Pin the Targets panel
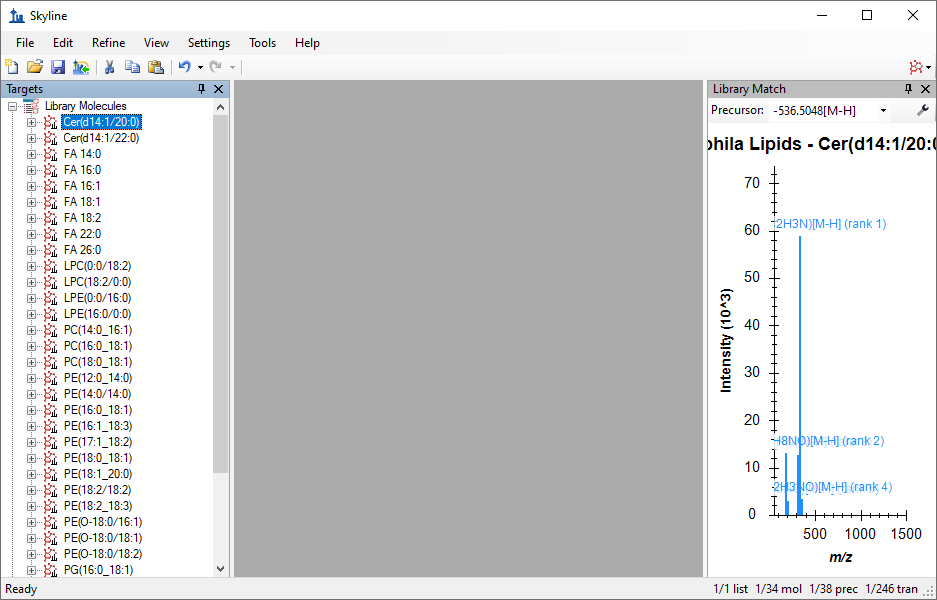Viewport: 937px width, 600px height. 201,89
